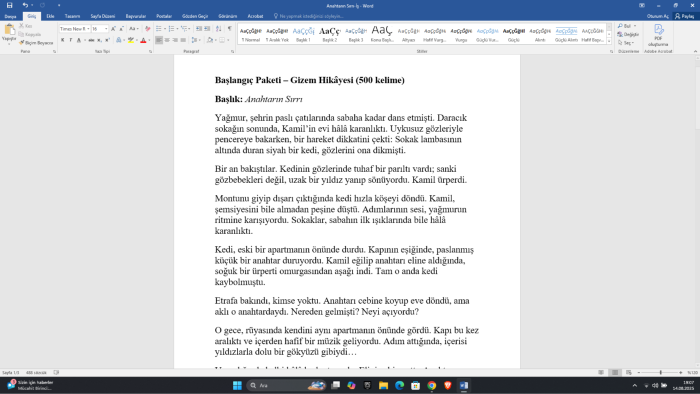The image size is (700, 394).
Task: Open the font size dropdown showing 16
Action: pos(106,29)
